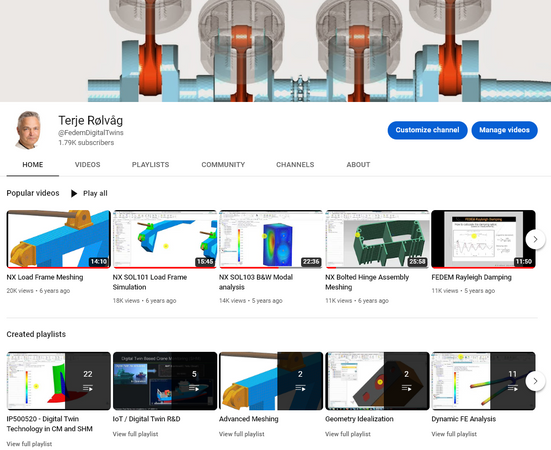Click the Play all triangle icon
The image size is (551, 450).
[74, 193]
